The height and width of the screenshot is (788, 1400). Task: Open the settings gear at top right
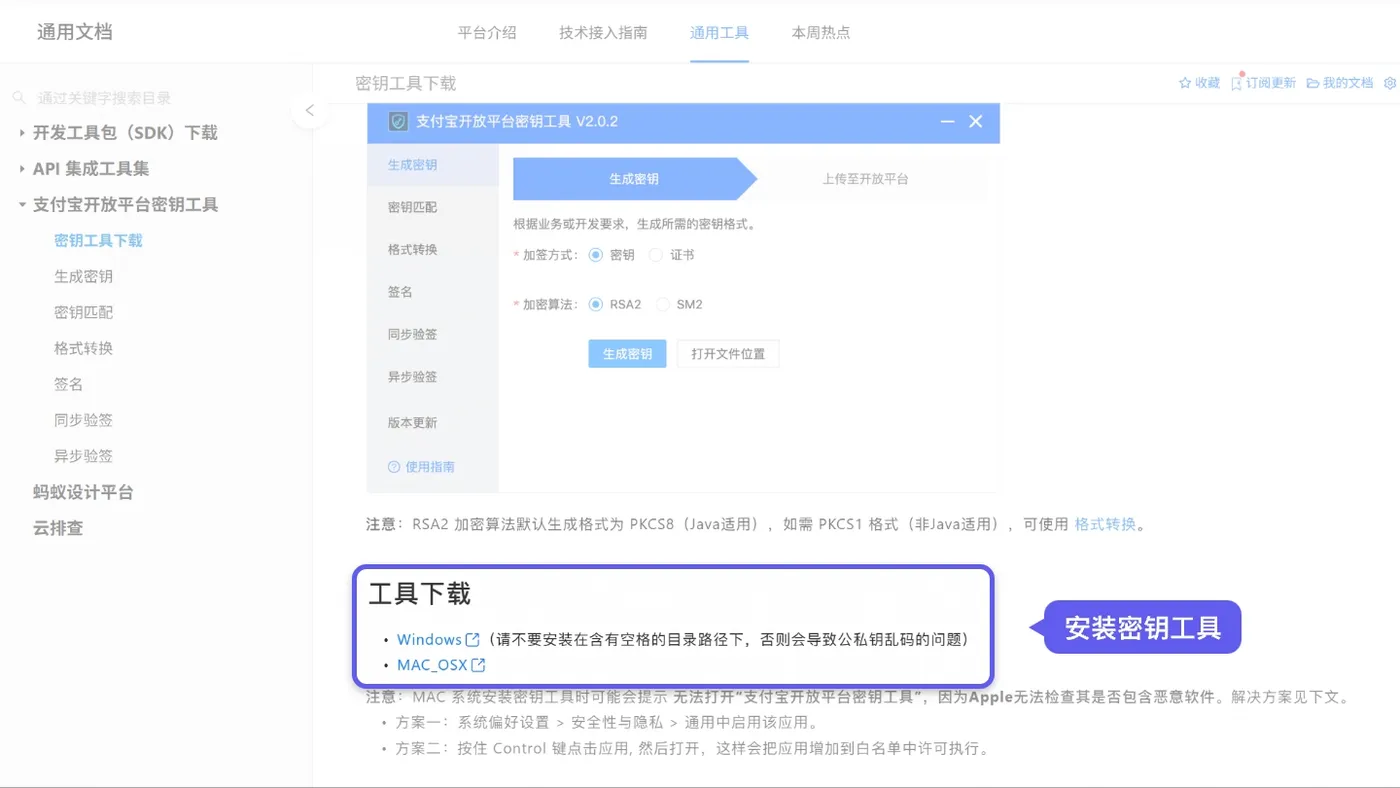1390,83
